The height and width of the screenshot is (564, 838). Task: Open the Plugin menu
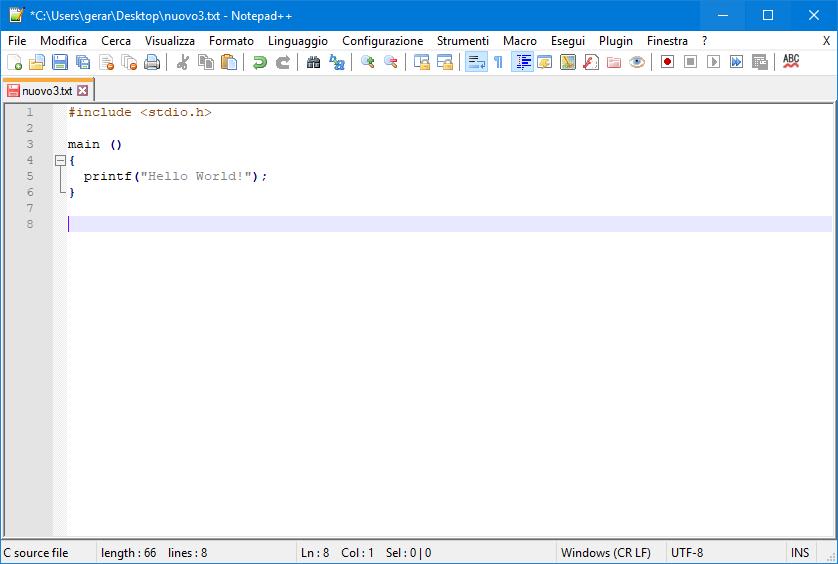pyautogui.click(x=616, y=41)
